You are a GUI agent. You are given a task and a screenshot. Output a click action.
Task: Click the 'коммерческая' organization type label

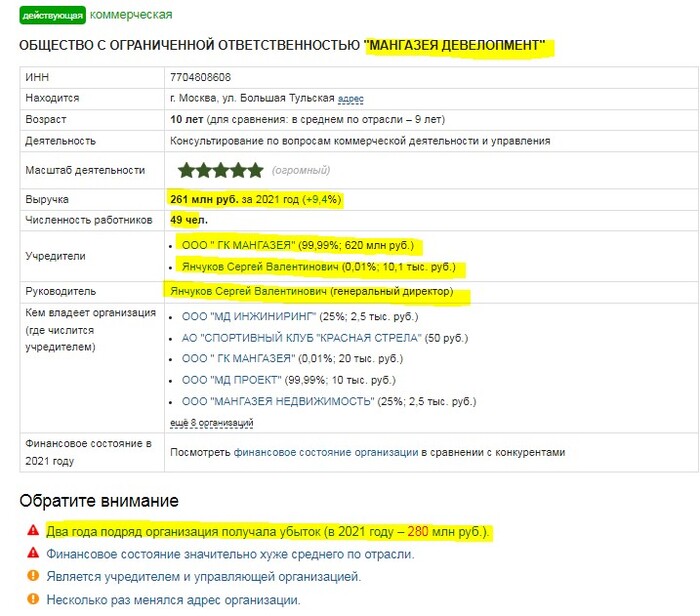131,15
